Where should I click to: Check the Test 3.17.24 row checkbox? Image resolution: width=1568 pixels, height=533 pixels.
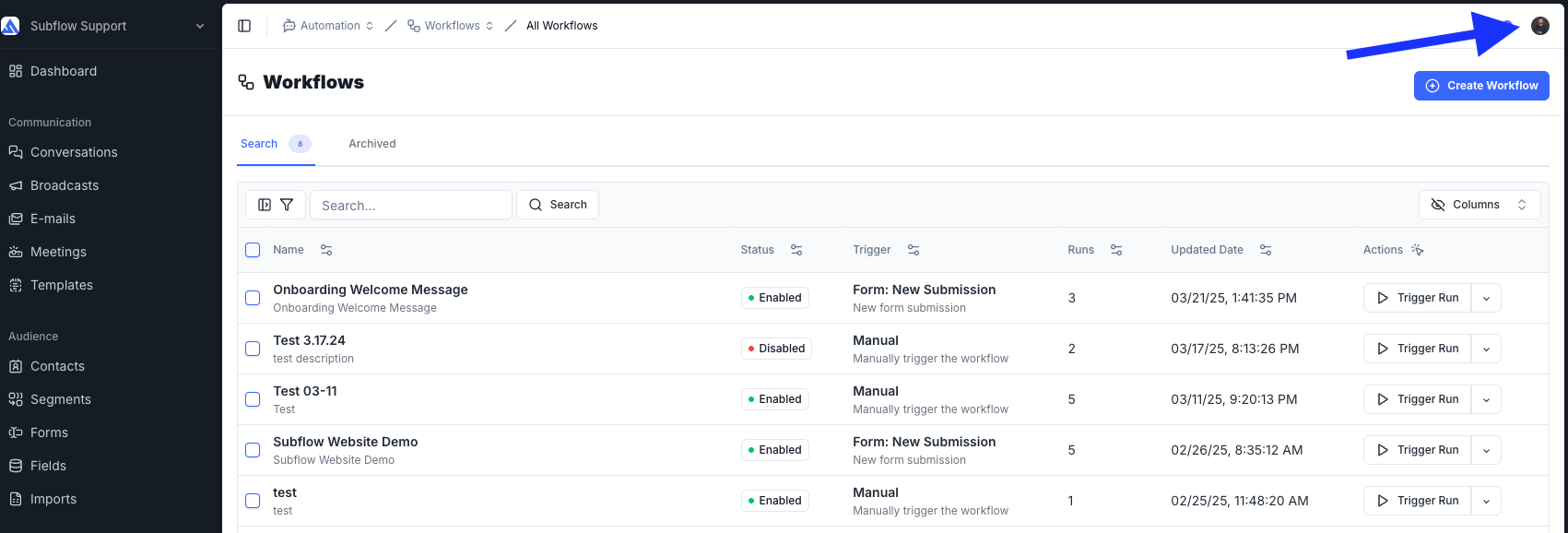click(253, 349)
